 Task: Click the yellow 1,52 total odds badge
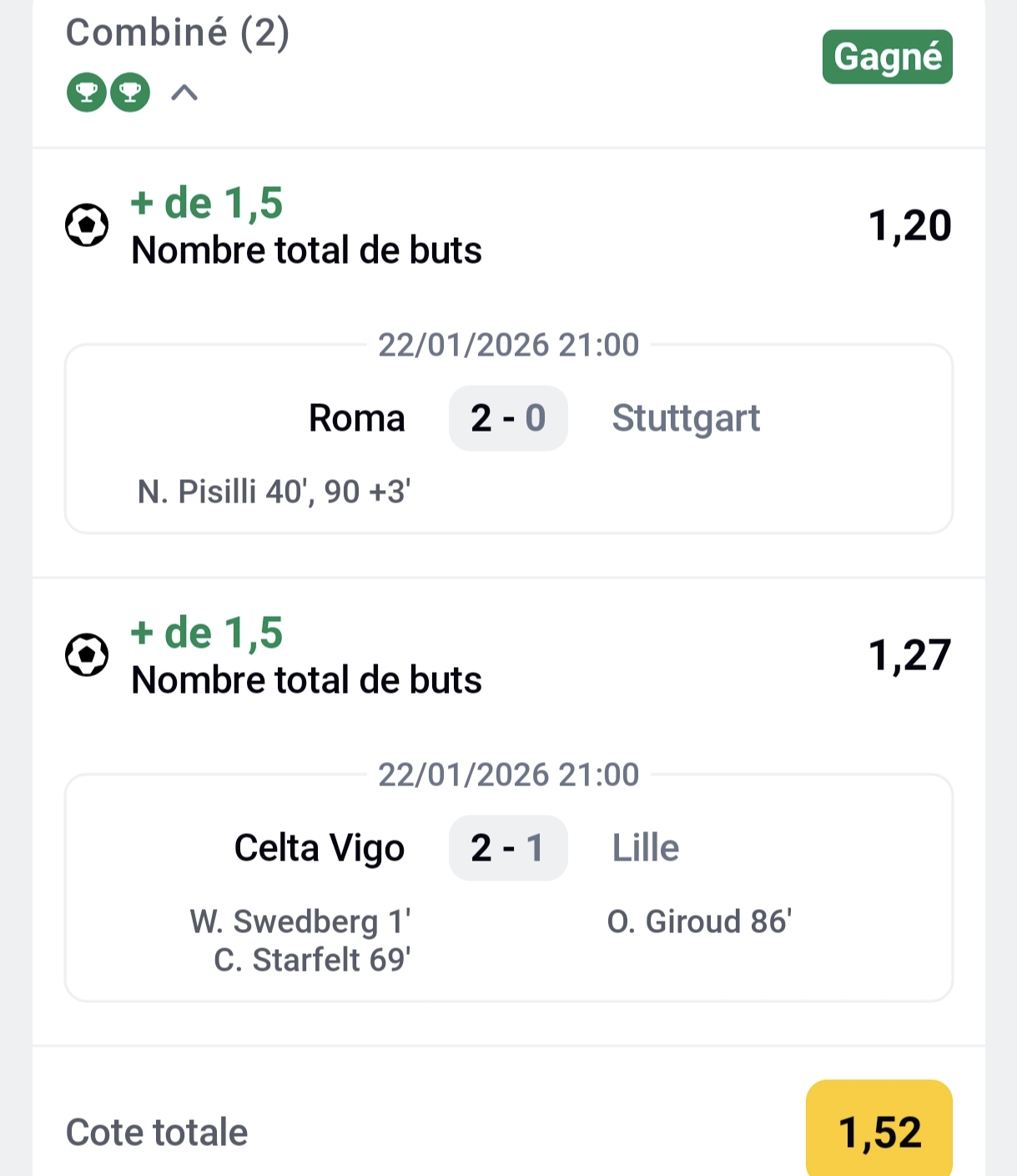click(879, 1131)
